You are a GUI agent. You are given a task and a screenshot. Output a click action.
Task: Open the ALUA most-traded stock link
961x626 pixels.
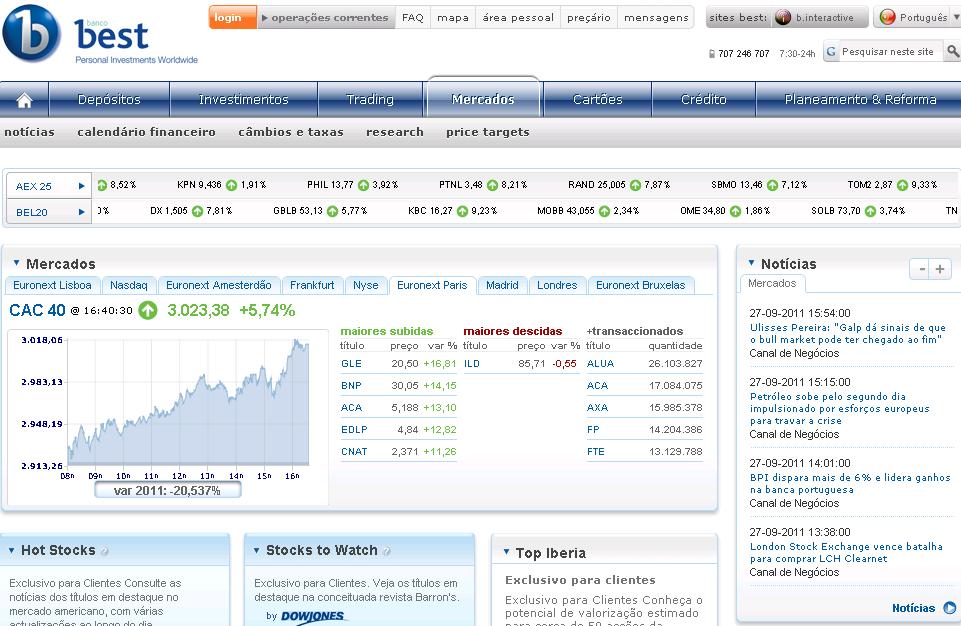tap(600, 364)
